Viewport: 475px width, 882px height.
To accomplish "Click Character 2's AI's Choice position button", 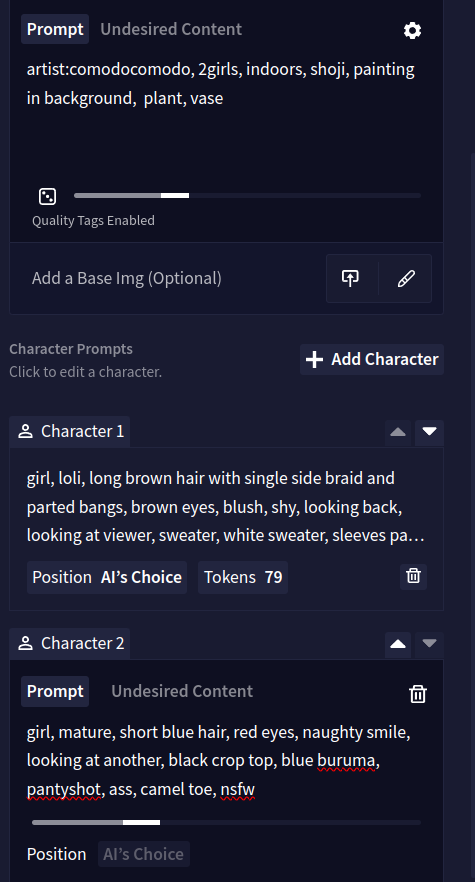I will [x=144, y=854].
